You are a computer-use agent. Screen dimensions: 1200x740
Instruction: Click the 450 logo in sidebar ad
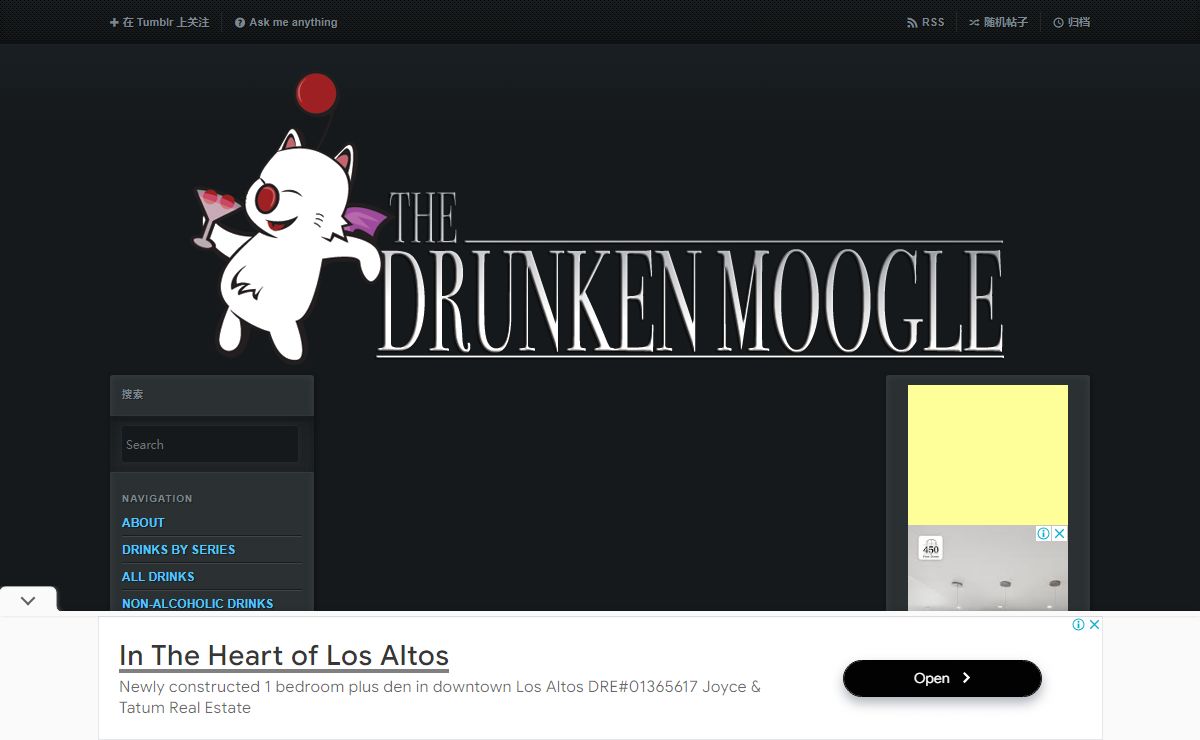(x=931, y=549)
